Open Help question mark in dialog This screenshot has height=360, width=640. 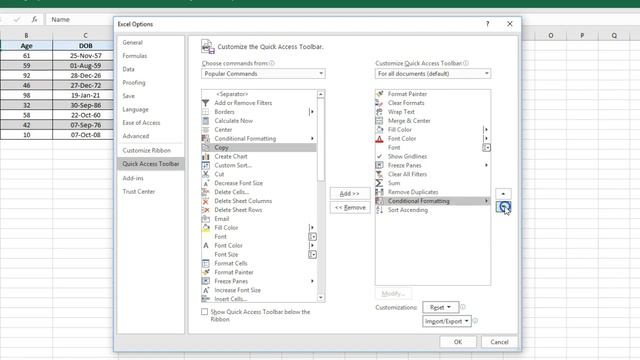(x=487, y=24)
